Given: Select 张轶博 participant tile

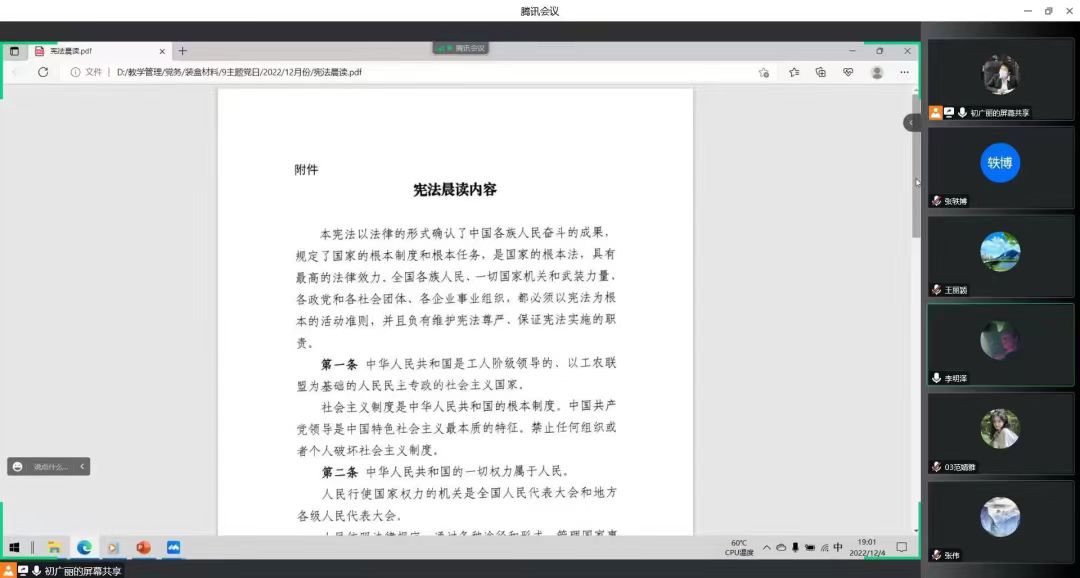Looking at the screenshot, I should click(1000, 167).
